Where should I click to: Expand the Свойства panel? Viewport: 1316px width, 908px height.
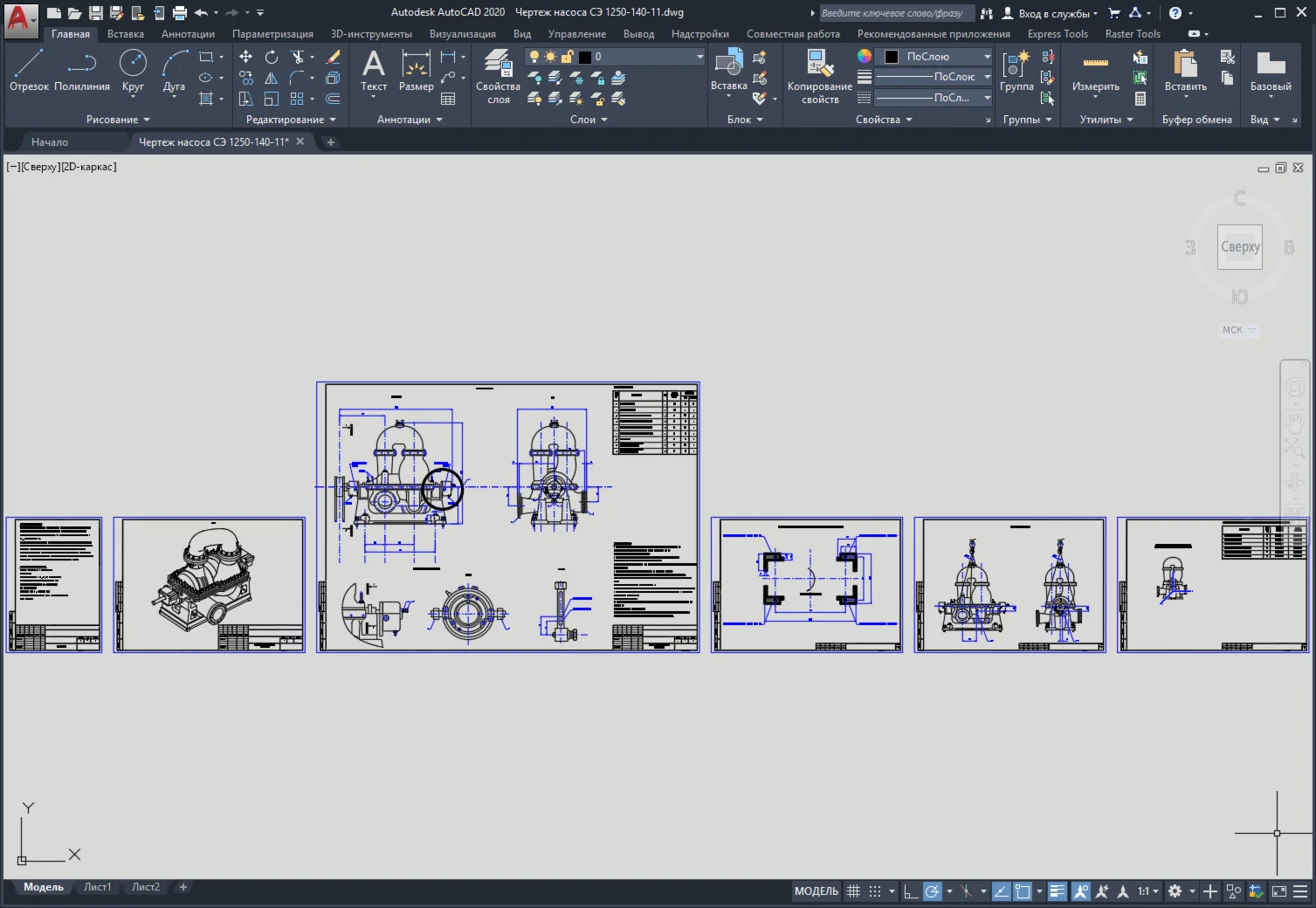[884, 120]
